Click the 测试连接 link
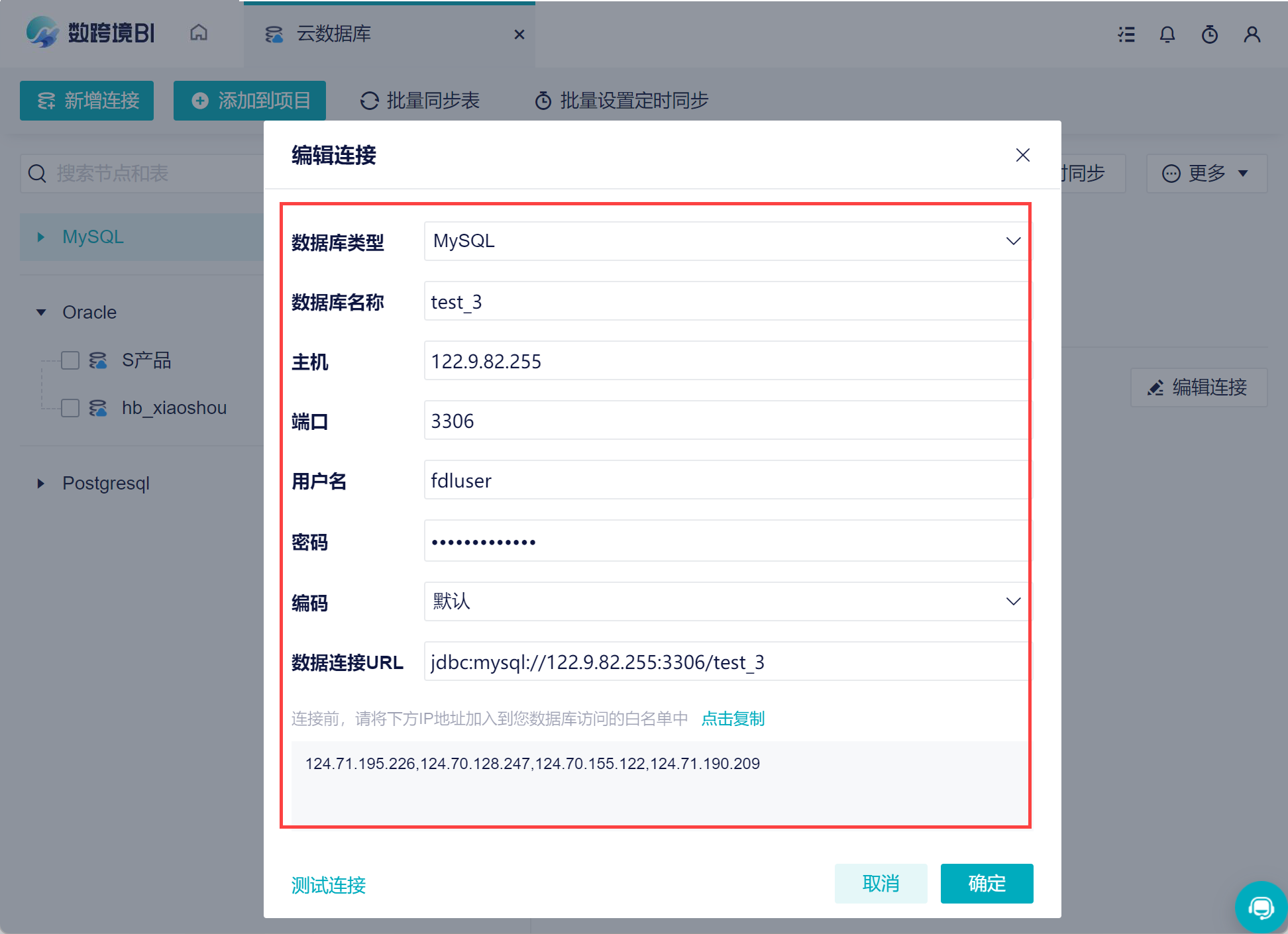Screen dimensions: 1288x934 [329, 885]
